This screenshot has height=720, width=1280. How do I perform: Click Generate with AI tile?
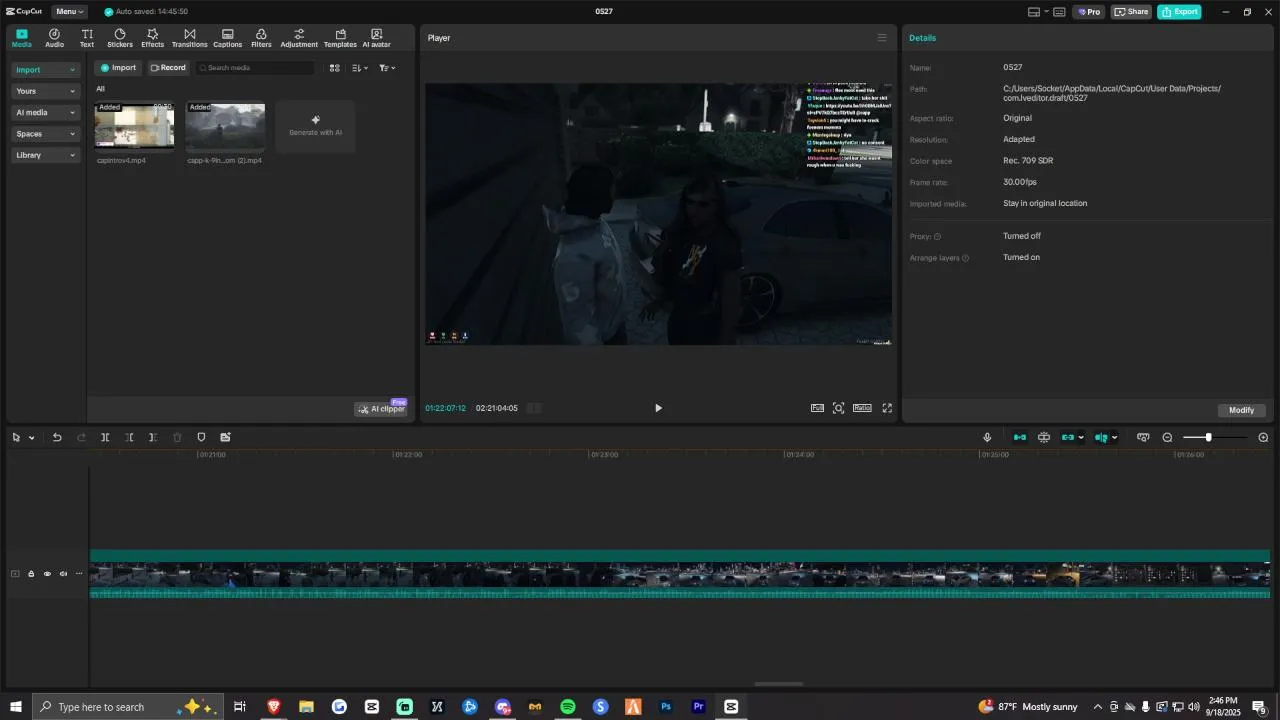click(x=315, y=127)
